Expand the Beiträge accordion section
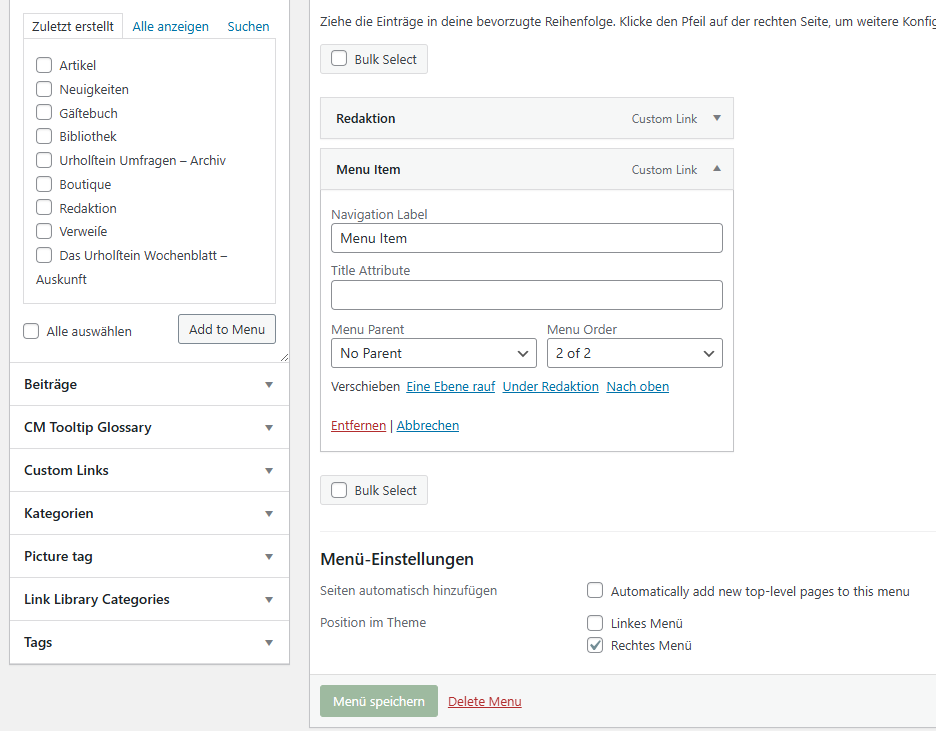 tap(268, 385)
